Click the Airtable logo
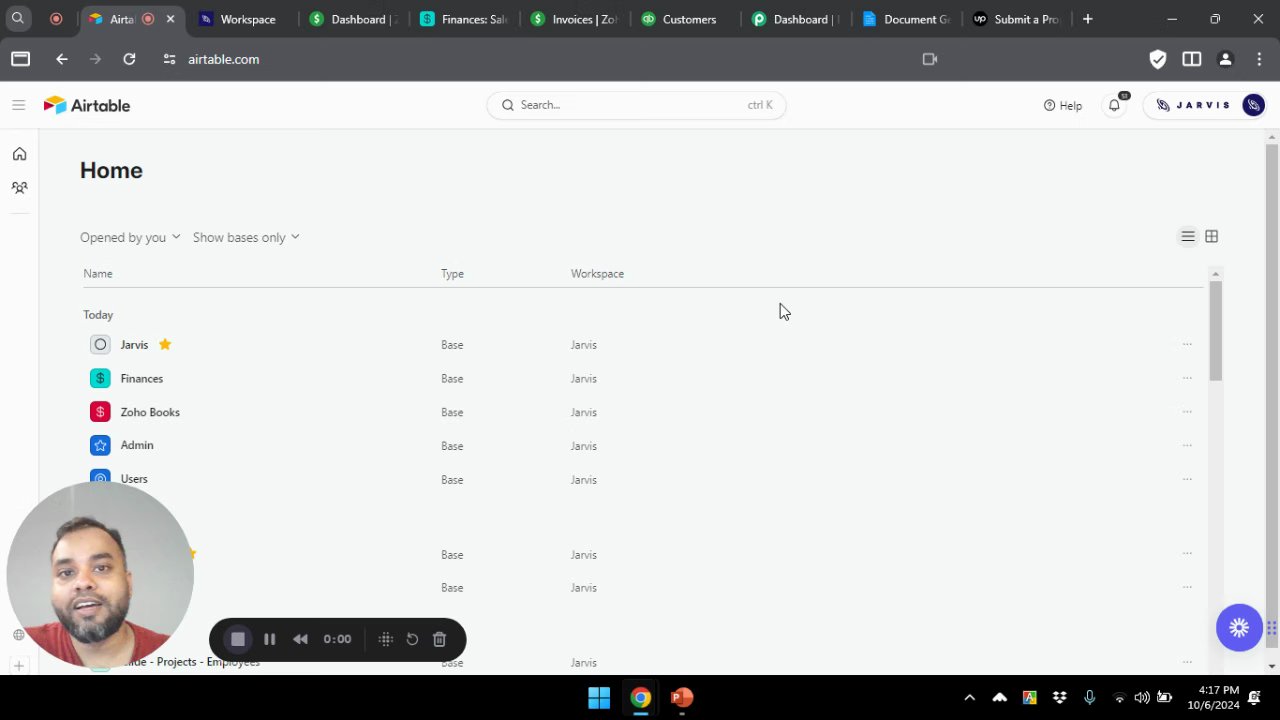Viewport: 1280px width, 720px height. coord(87,105)
